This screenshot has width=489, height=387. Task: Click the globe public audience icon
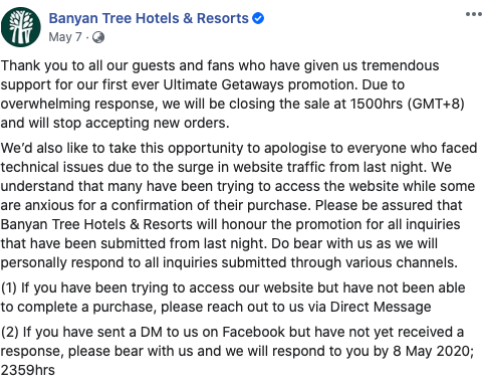point(98,37)
